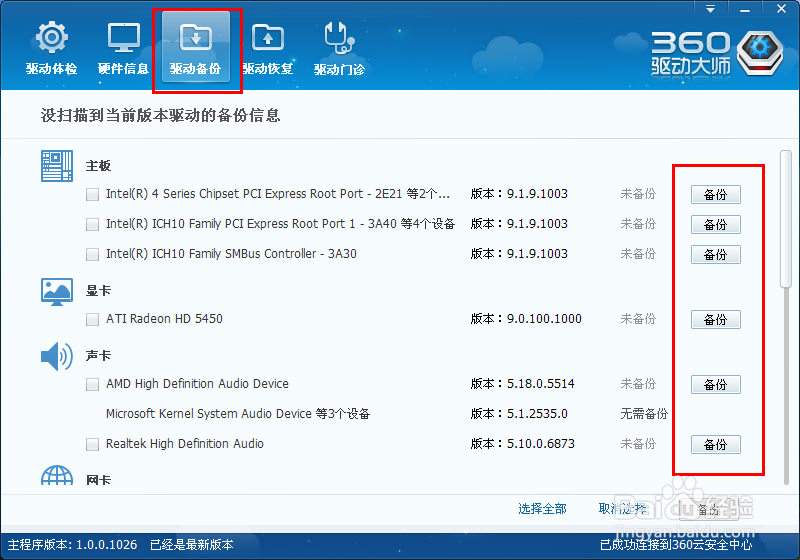Viewport: 800px width, 560px height.
Task: Click the 无需备份 status text
Action: tap(644, 414)
